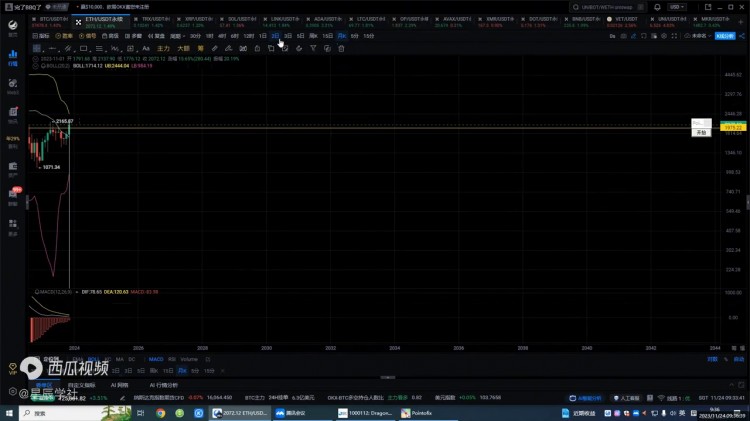Image resolution: width=750 pixels, height=421 pixels.
Task: Enter fullscreen chart mode icon
Action: pos(674,36)
